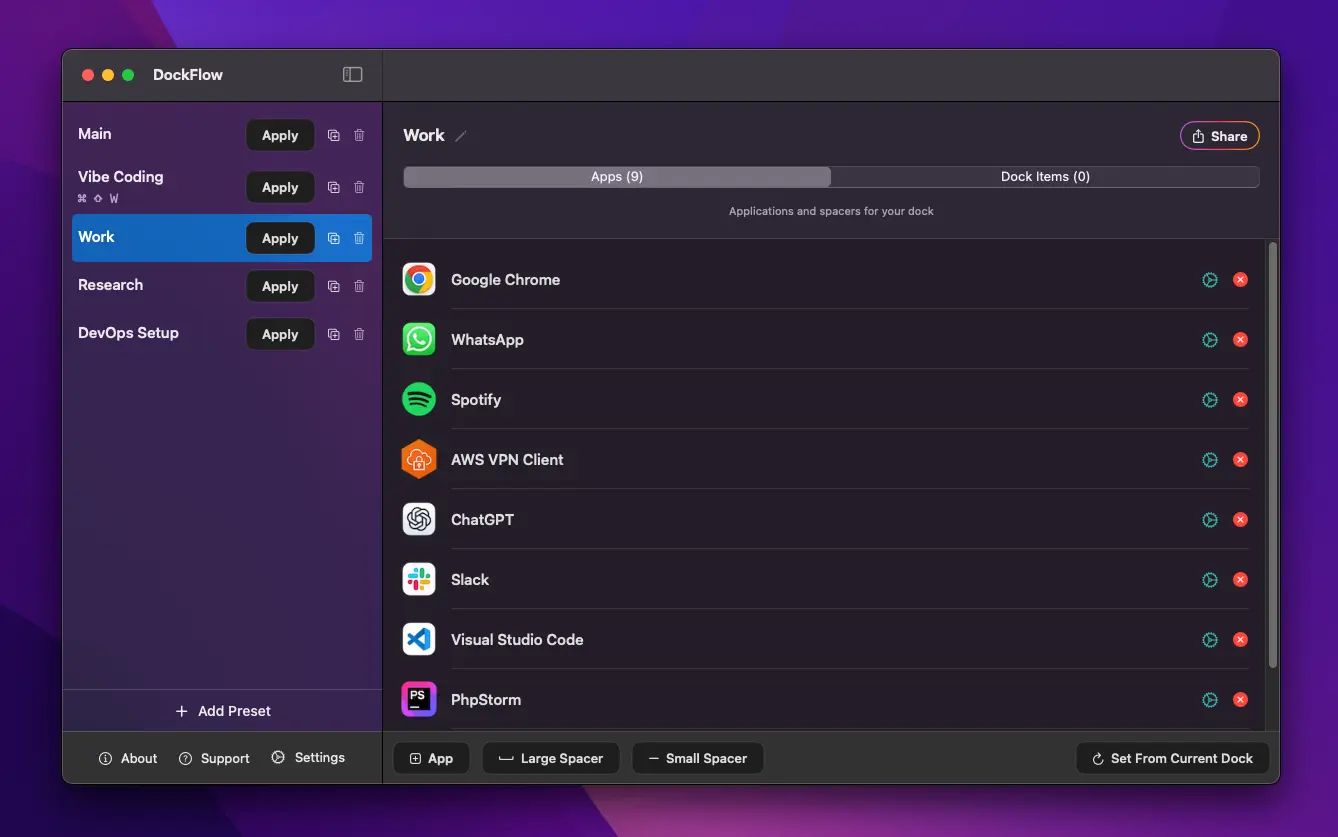Screen dimensions: 1338x837
Task: Apply the Vibe Coding preset
Action: pos(280,187)
